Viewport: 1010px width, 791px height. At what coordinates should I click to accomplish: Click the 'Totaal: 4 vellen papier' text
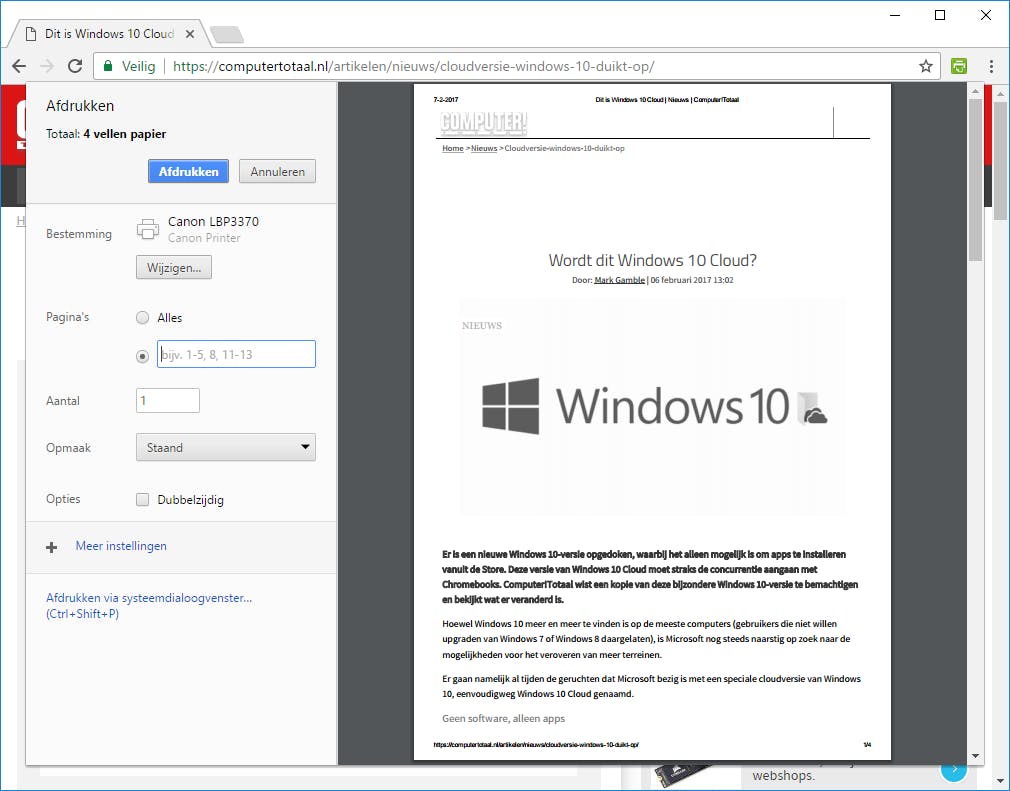[x=106, y=134]
